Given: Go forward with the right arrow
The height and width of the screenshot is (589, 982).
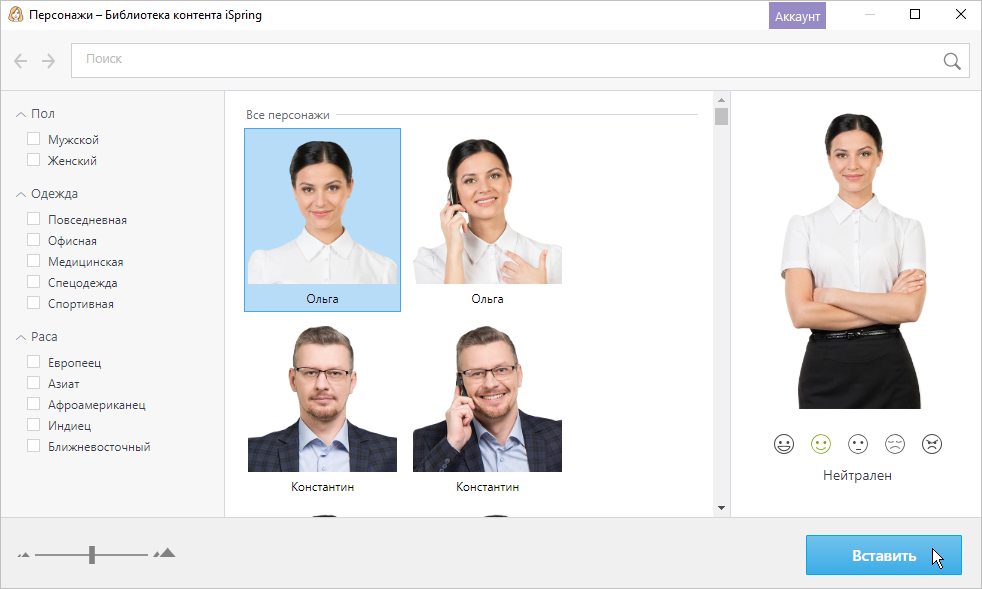Looking at the screenshot, I should tap(48, 61).
